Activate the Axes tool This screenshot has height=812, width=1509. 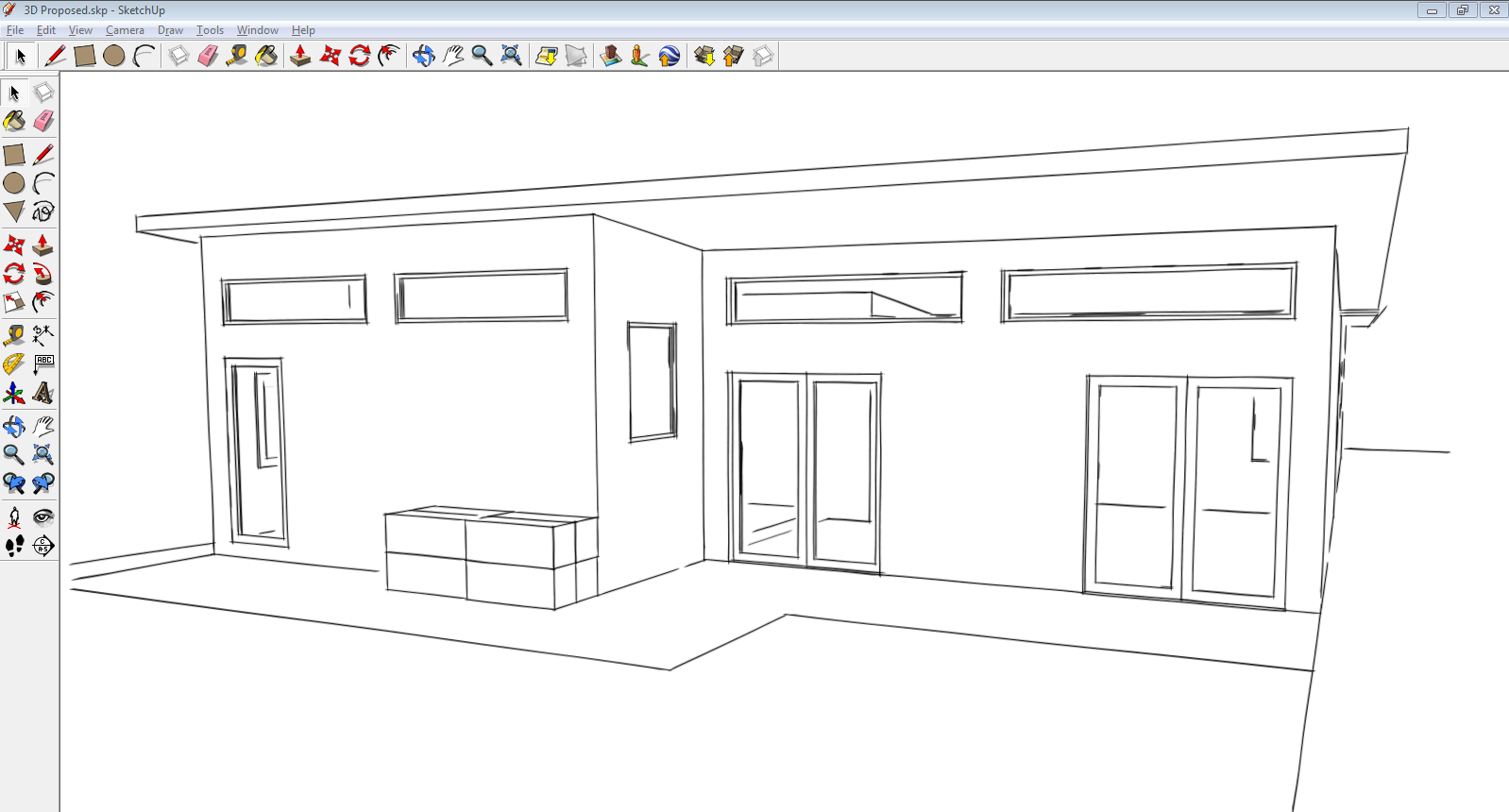point(14,393)
